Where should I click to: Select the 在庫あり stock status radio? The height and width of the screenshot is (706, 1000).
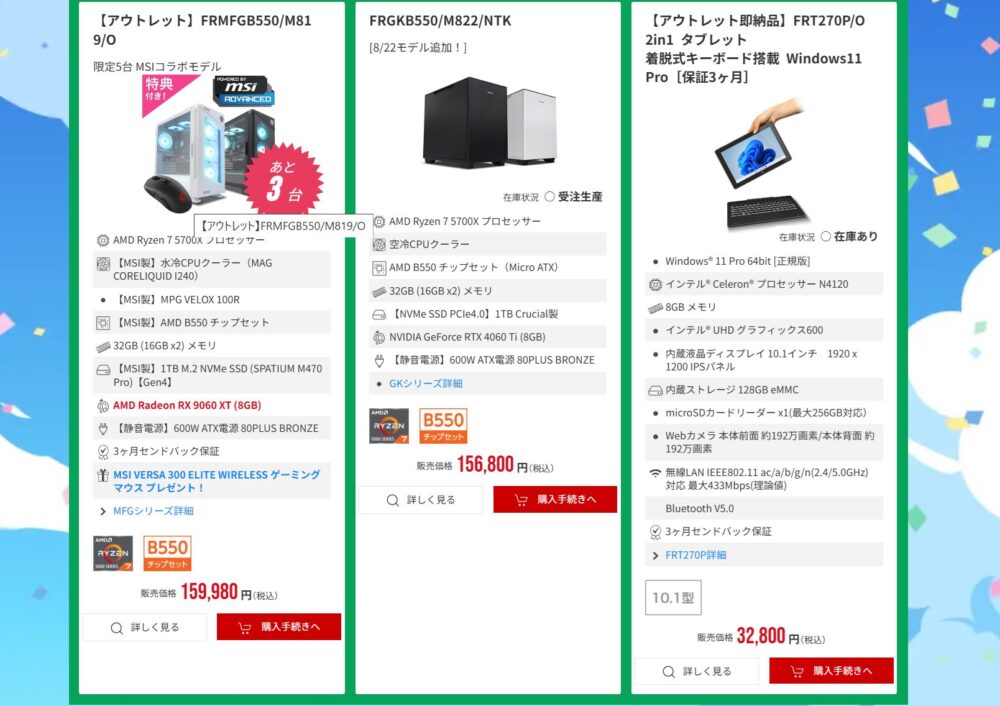826,237
